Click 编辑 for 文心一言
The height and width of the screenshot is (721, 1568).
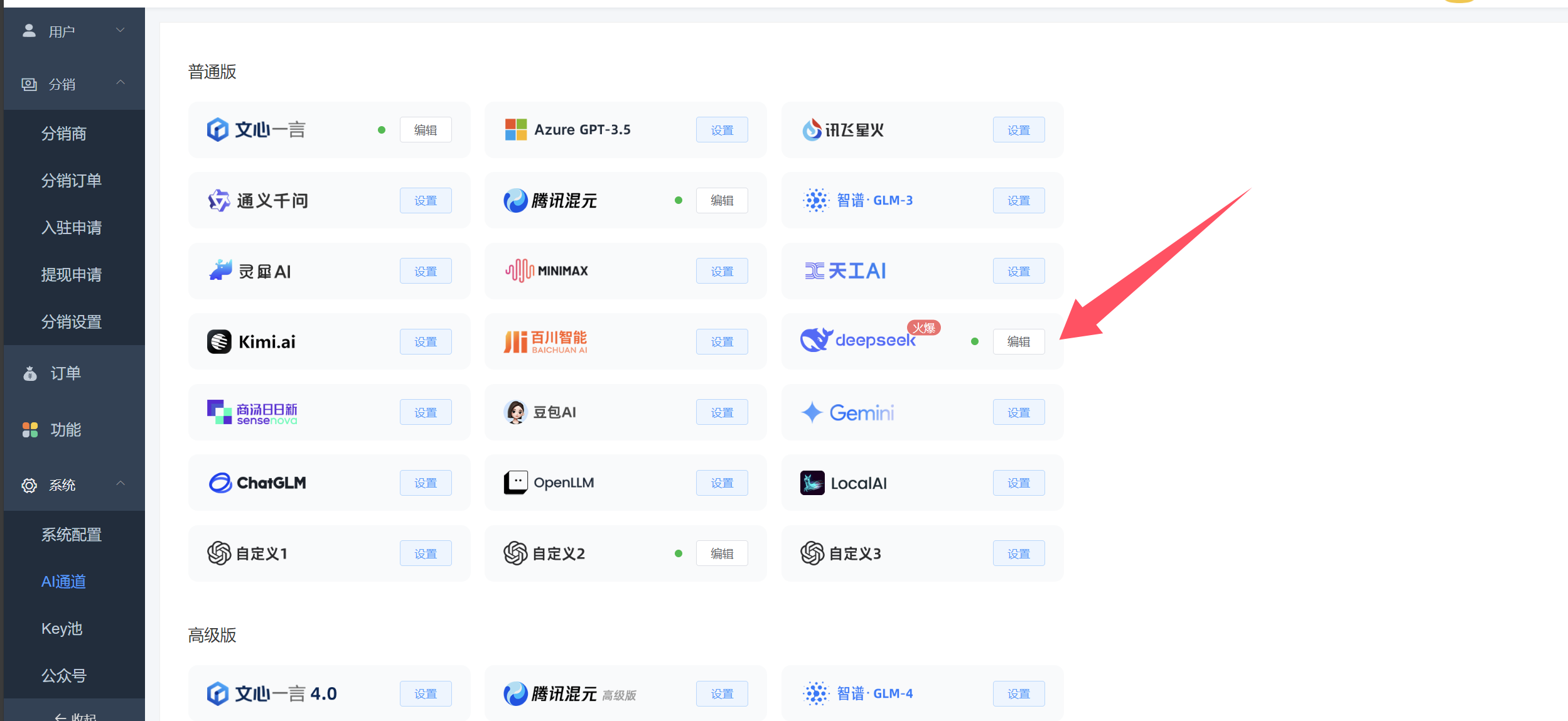click(426, 130)
